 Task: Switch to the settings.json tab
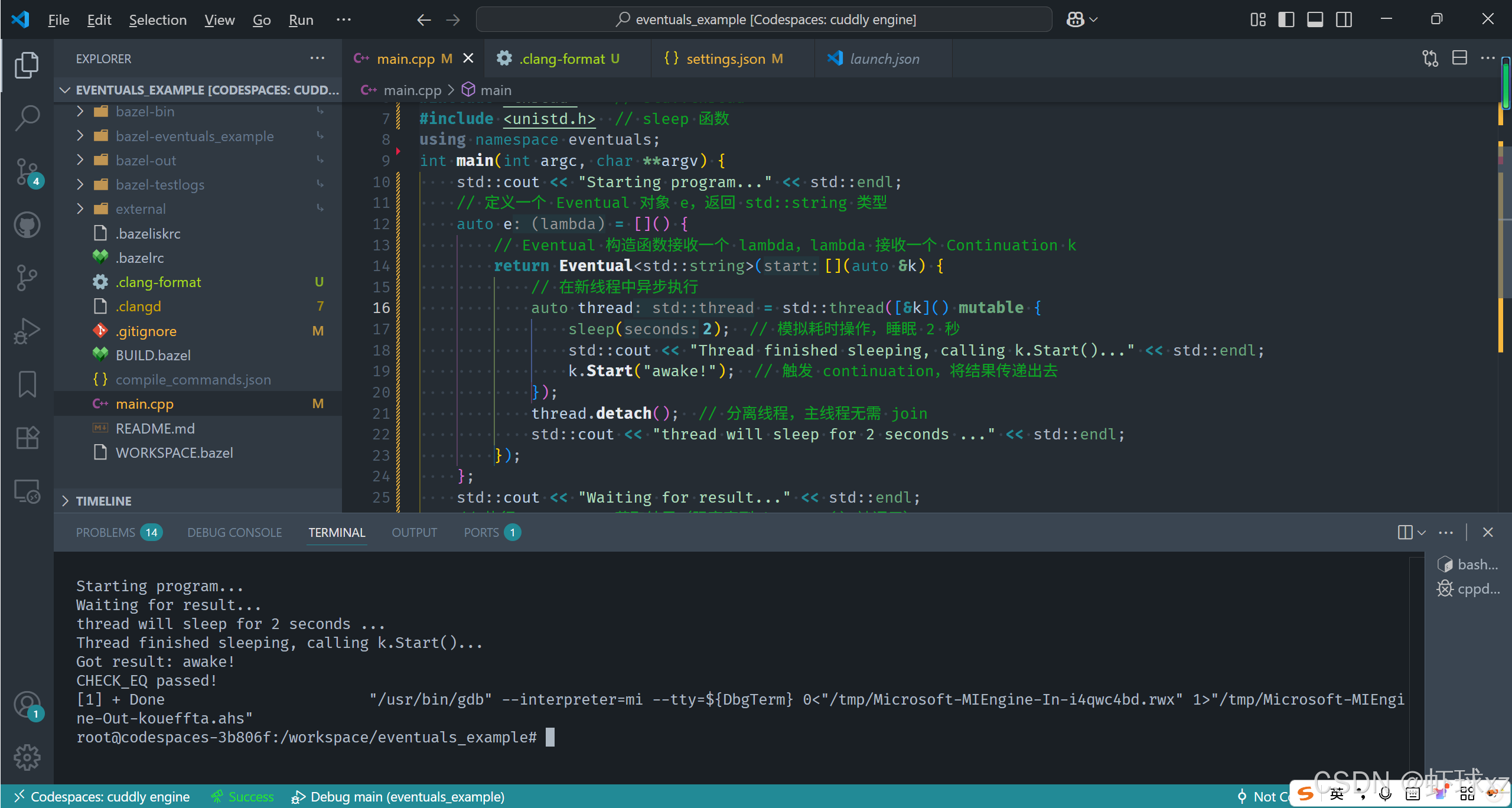[732, 58]
